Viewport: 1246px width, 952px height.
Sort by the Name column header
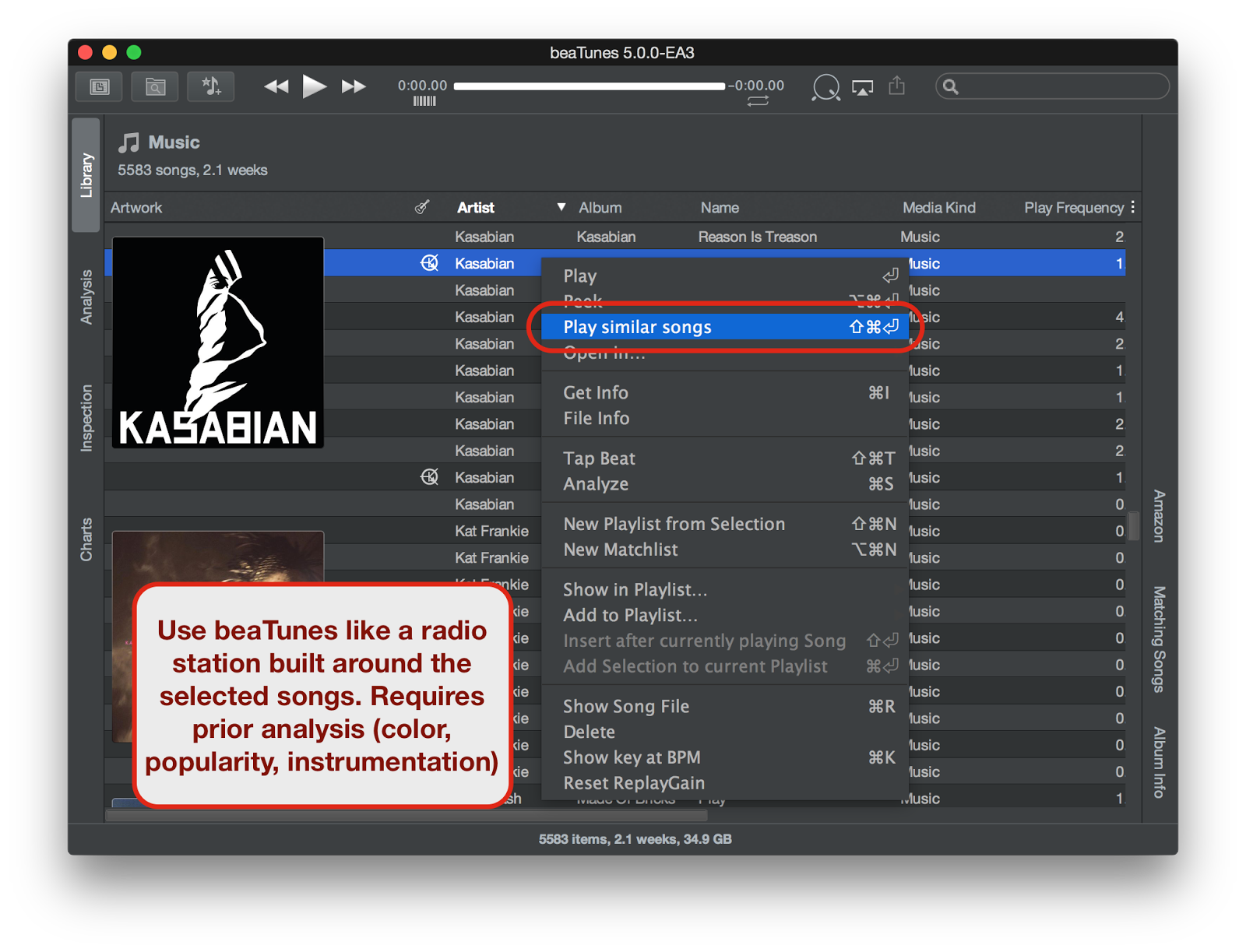click(x=720, y=208)
